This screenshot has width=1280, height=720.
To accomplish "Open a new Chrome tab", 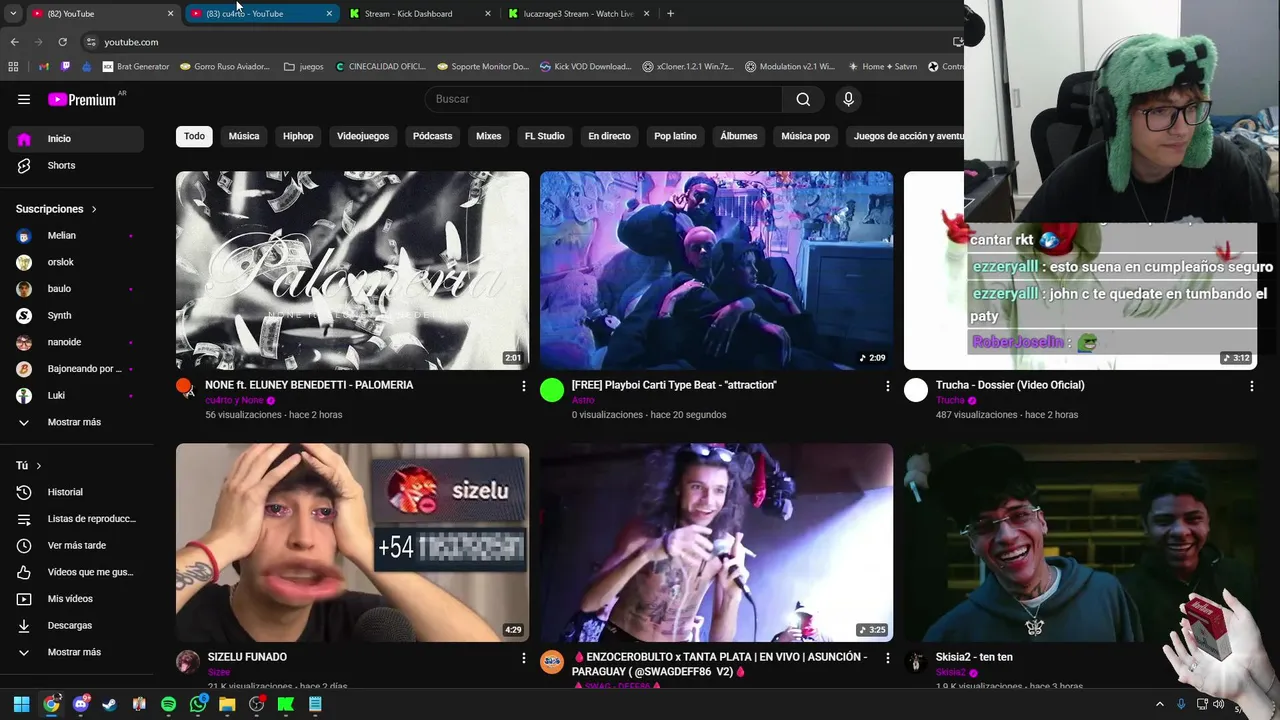I will tap(670, 14).
